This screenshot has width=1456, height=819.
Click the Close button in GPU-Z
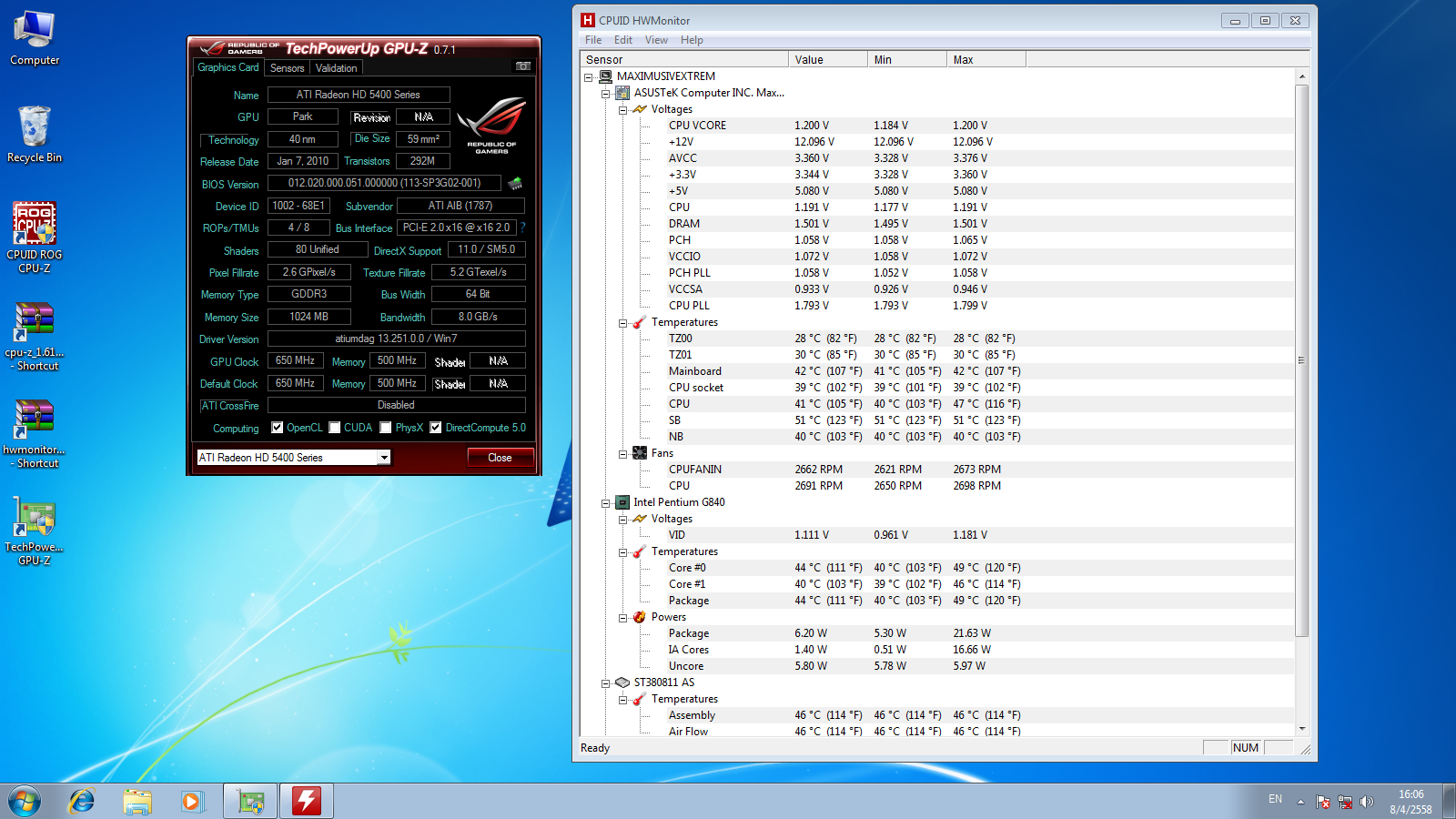500,458
